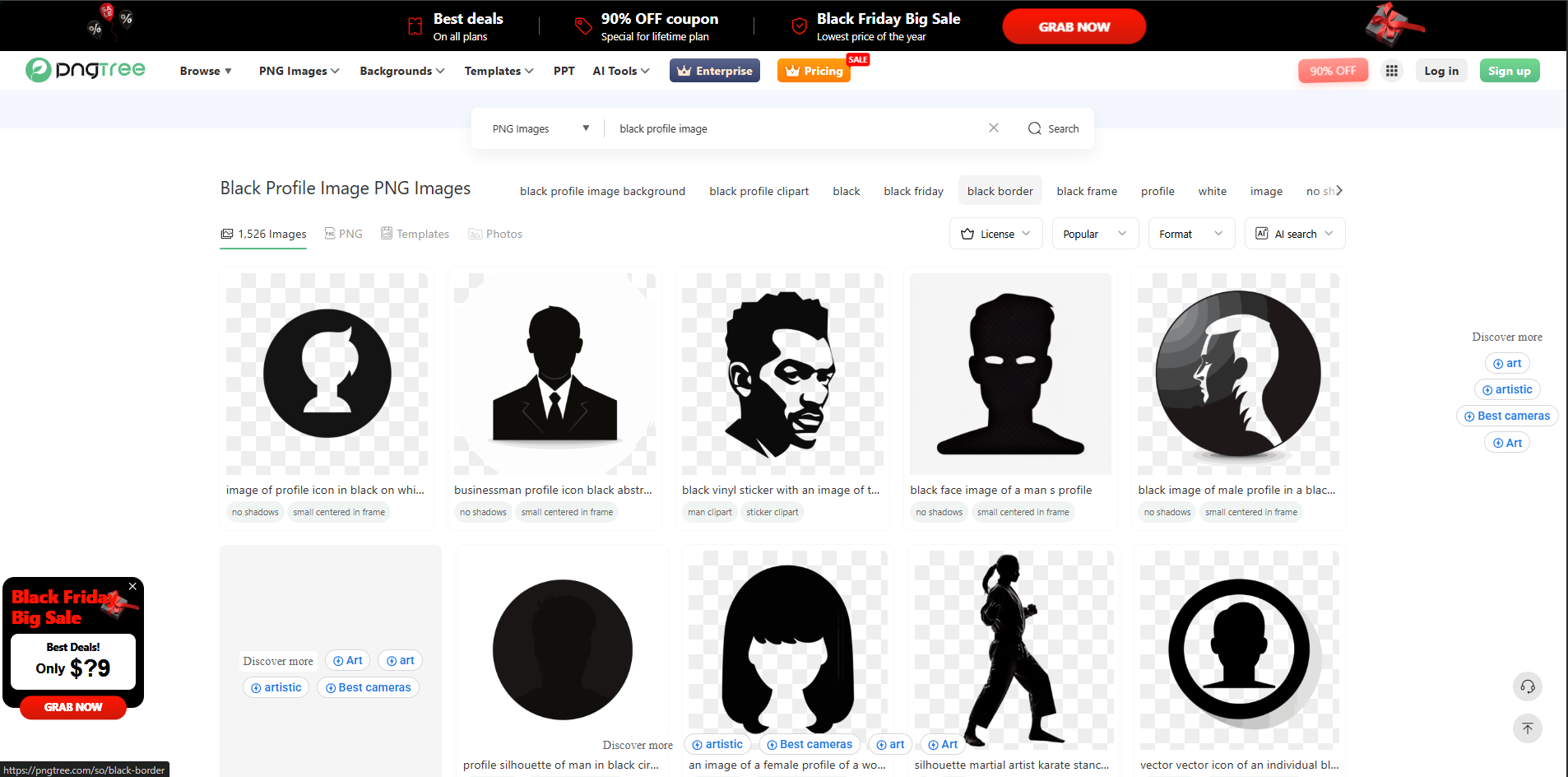Open the PNG Images selector in the search bar
Image resolution: width=1568 pixels, height=777 pixels.
(x=540, y=128)
